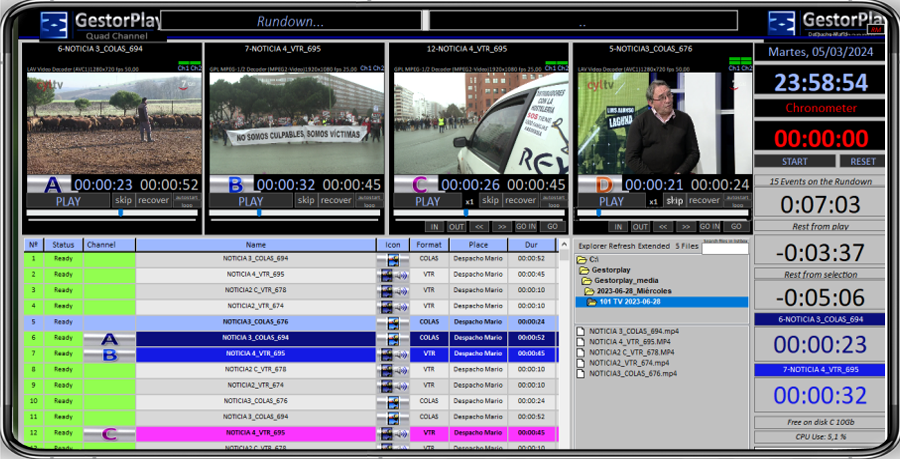Expand the 2023-06-28_Miércoles folder
The width and height of the screenshot is (900, 459).
tap(589, 291)
